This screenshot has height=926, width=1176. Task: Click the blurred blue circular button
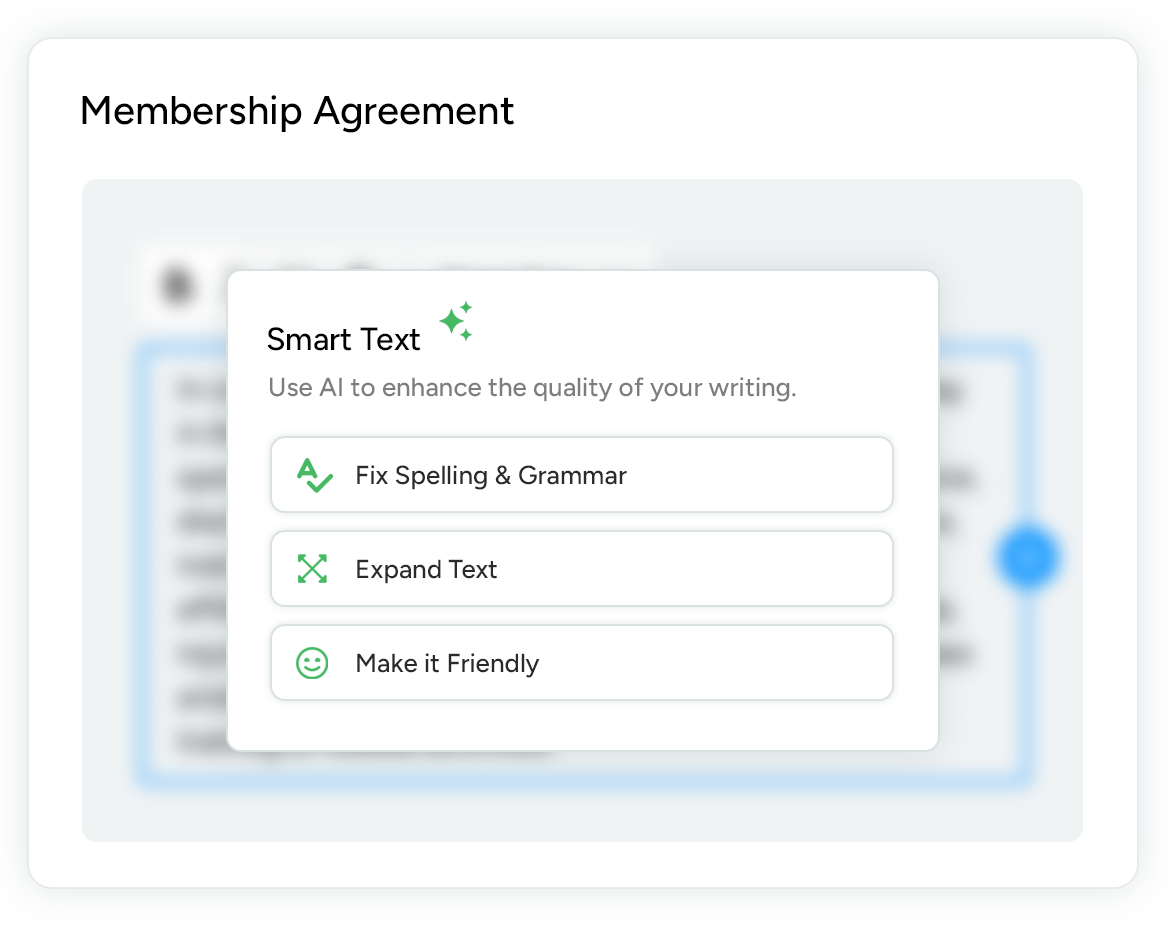point(1027,555)
